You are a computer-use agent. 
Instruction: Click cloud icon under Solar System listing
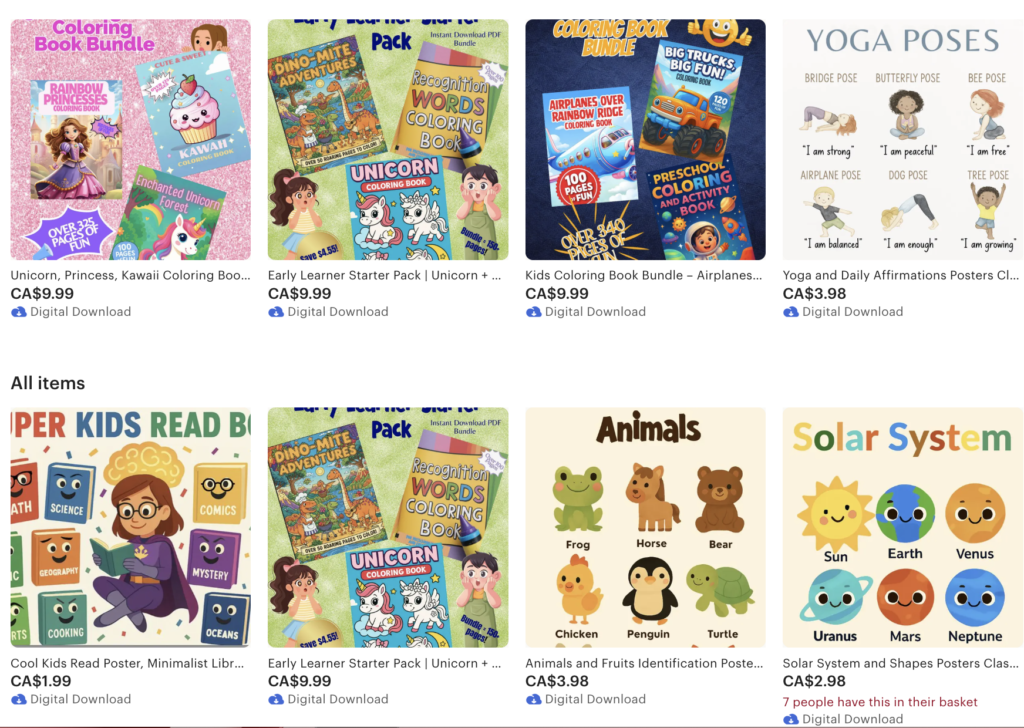coord(790,719)
